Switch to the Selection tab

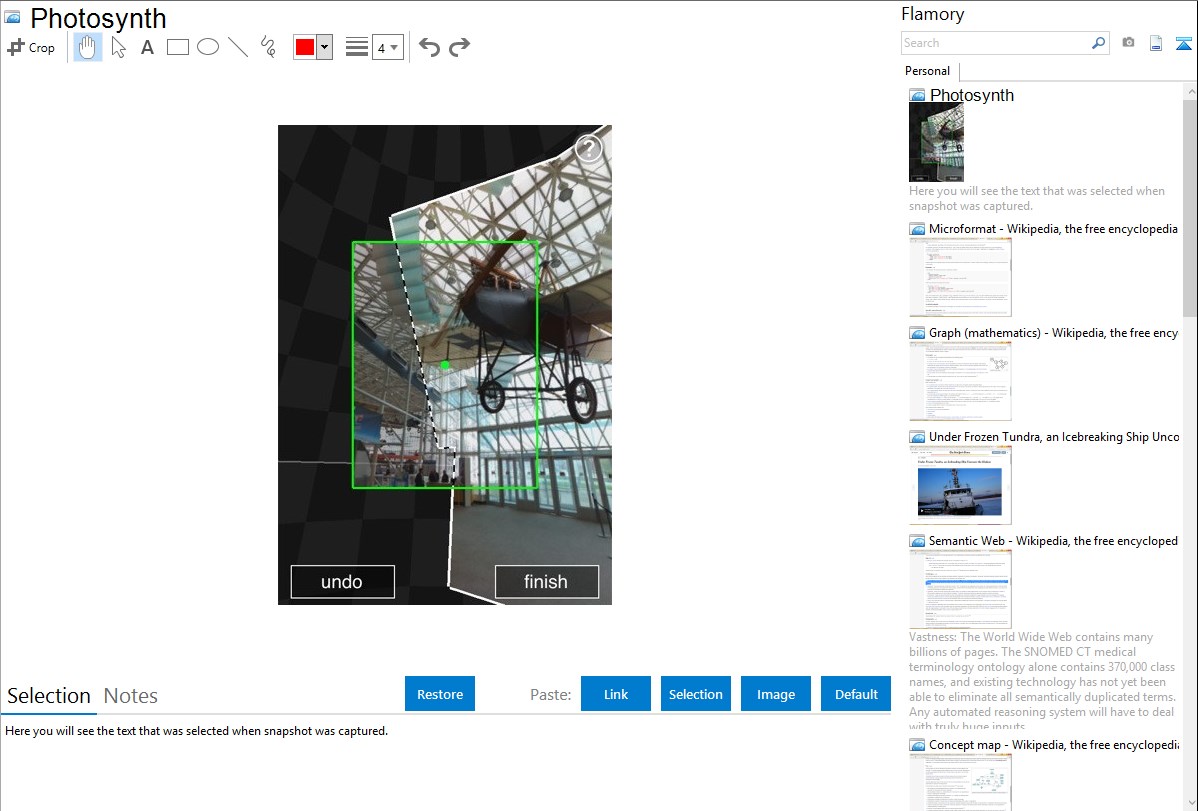[49, 696]
